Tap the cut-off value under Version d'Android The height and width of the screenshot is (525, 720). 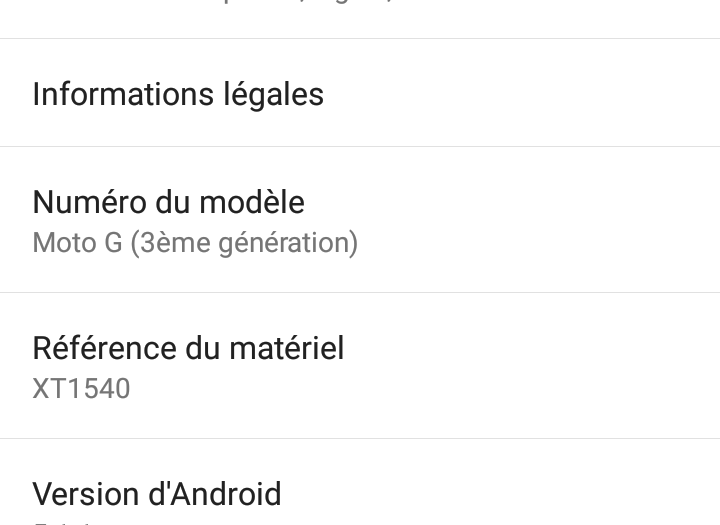(60, 521)
